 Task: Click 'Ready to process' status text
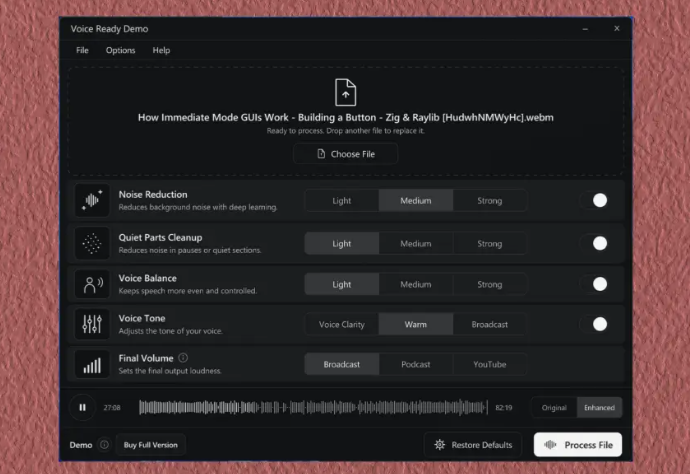coord(345,131)
